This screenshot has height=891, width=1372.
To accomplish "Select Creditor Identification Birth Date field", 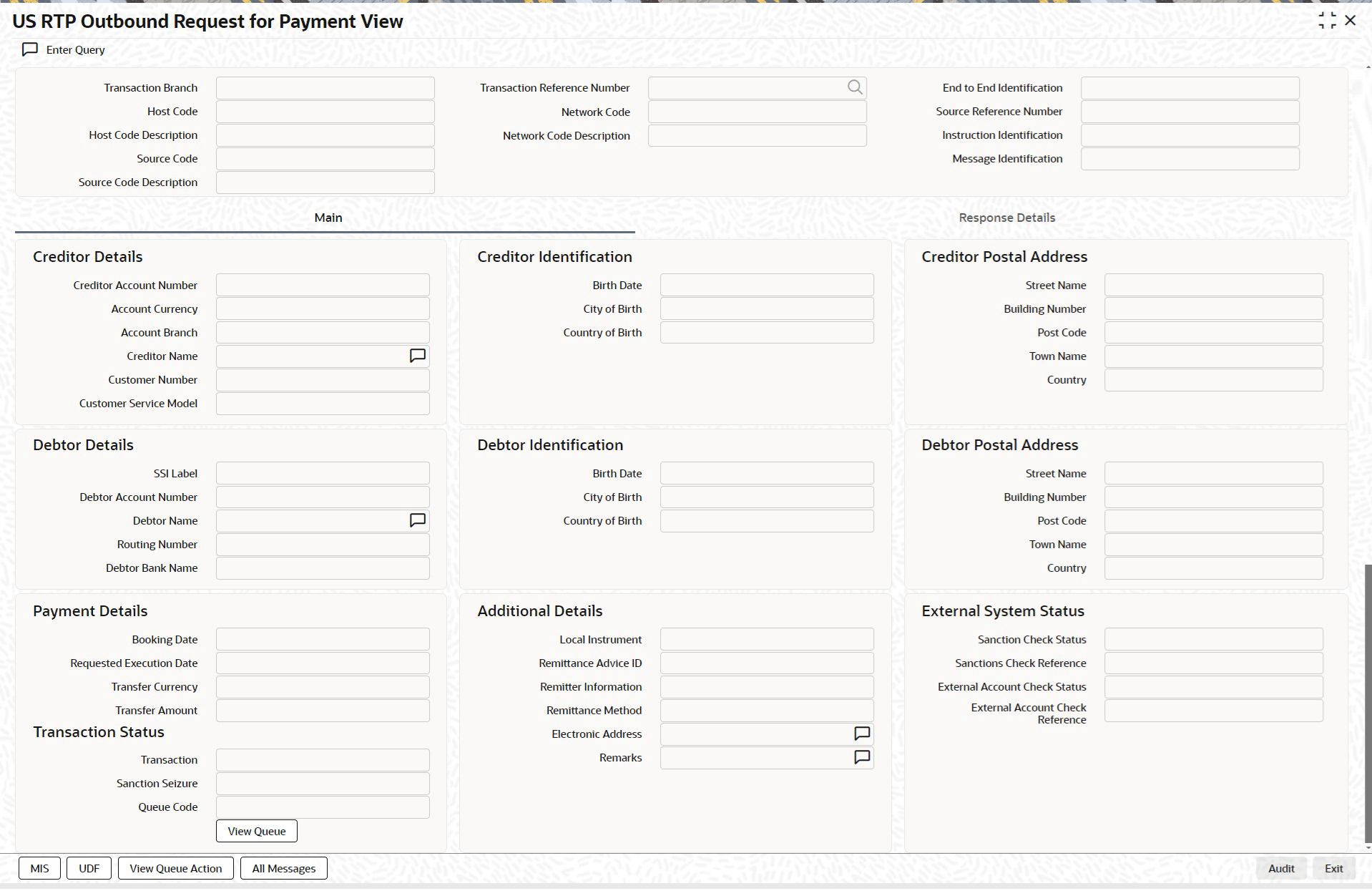I will coord(767,285).
